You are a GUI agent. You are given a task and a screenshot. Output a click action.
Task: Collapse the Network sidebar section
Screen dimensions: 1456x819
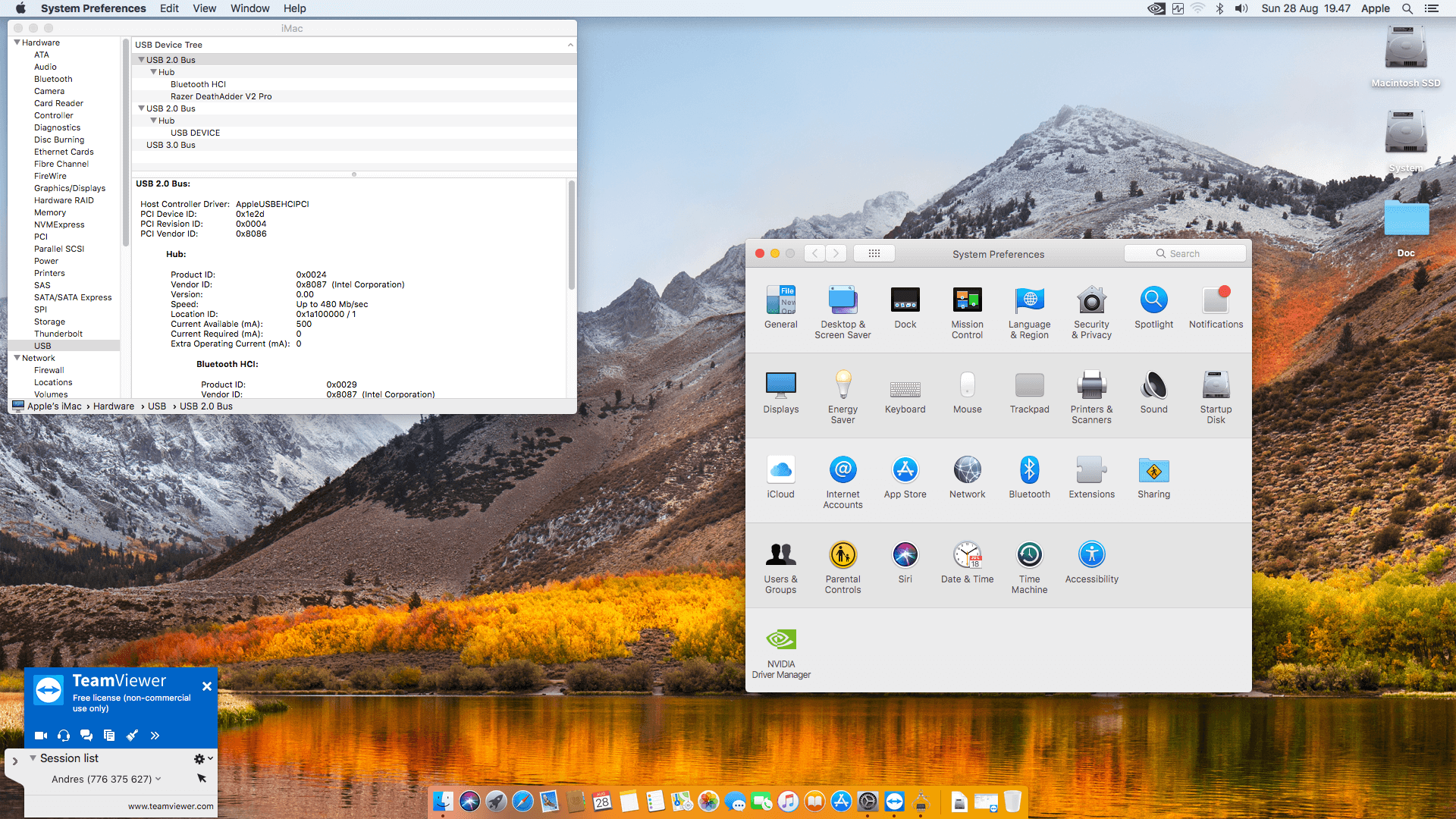[x=17, y=358]
